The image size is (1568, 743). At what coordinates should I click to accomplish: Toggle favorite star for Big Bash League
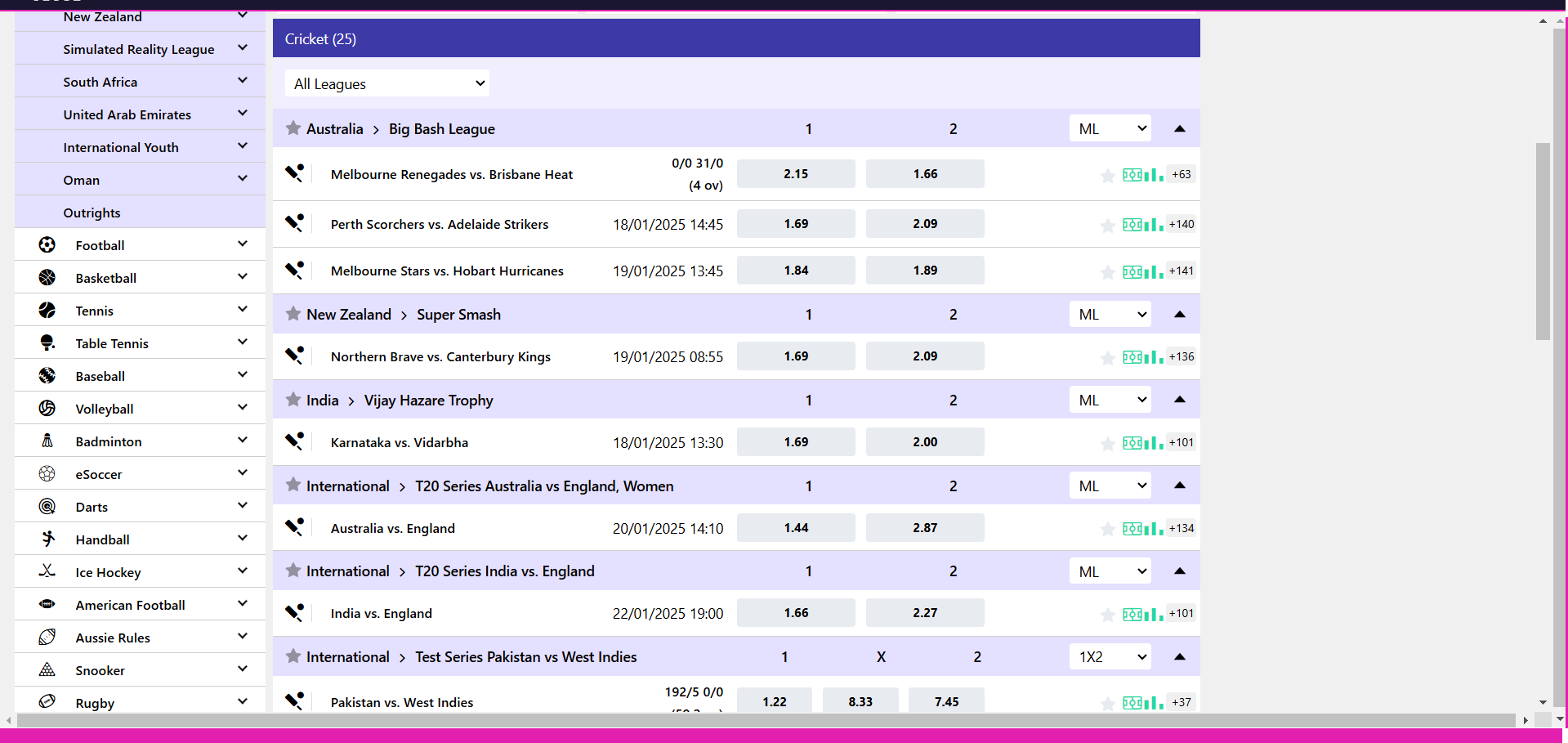click(293, 128)
